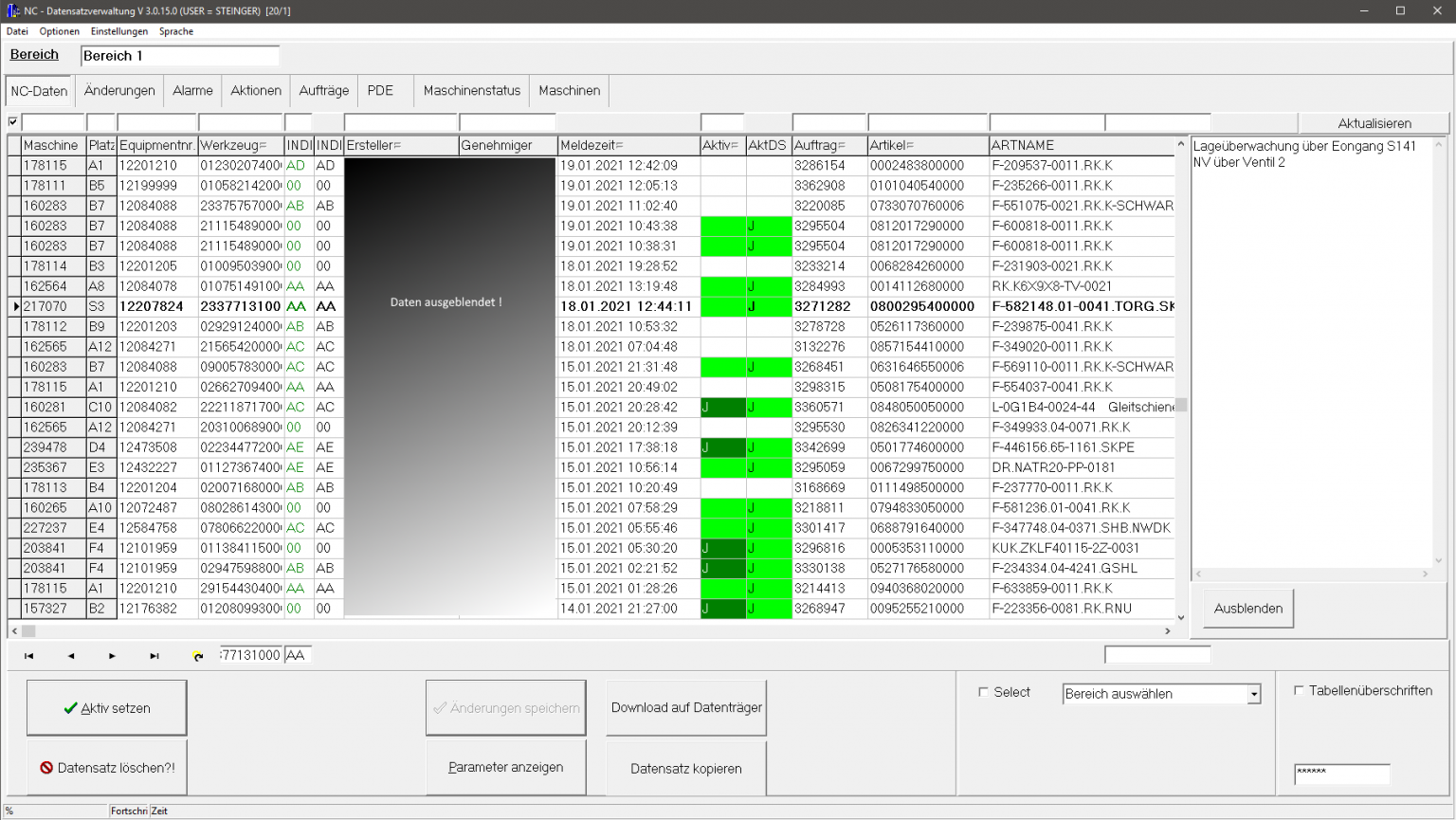Click the password field with asterisks
Viewport: 1456px width, 820px height.
[x=1342, y=774]
